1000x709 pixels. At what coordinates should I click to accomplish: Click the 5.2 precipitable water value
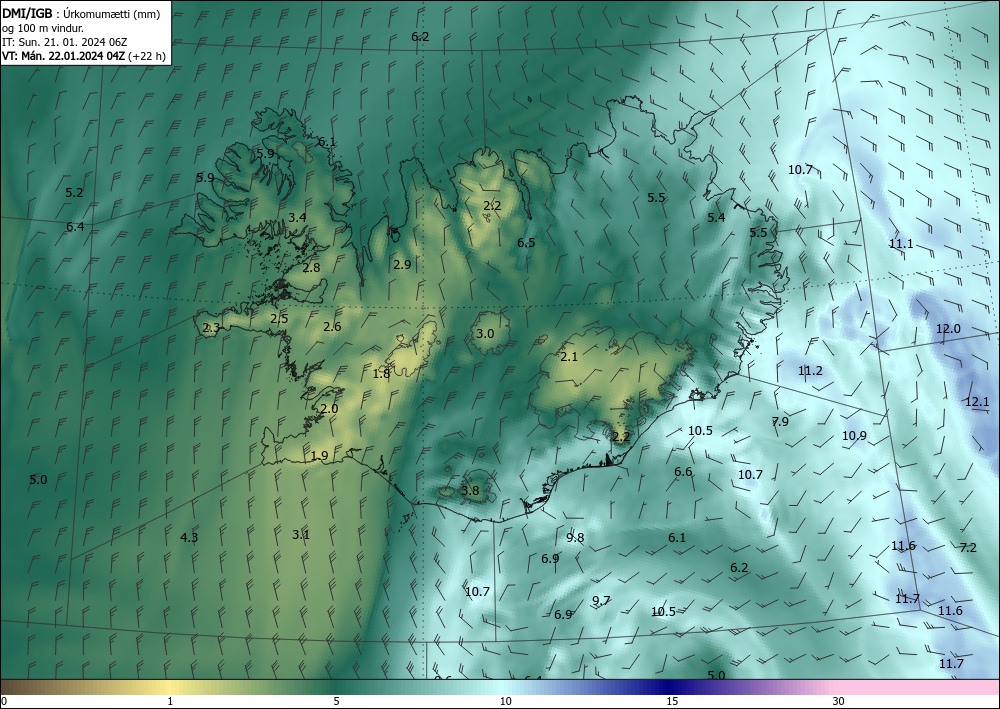[75, 193]
